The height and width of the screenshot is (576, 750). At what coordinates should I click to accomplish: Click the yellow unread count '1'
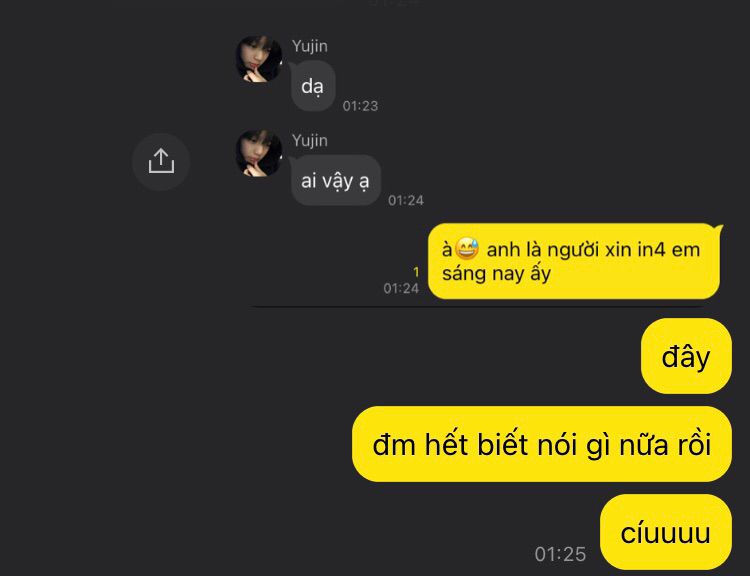point(416,272)
